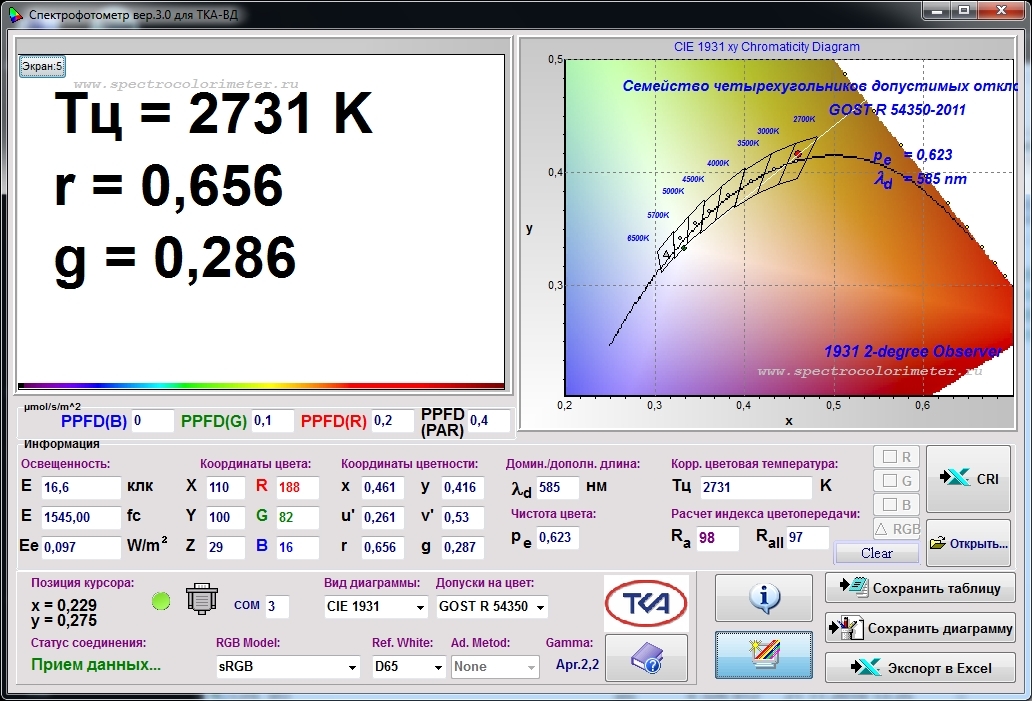1032x701 pixels.
Task: Click the TKA logo image
Action: coord(645,602)
